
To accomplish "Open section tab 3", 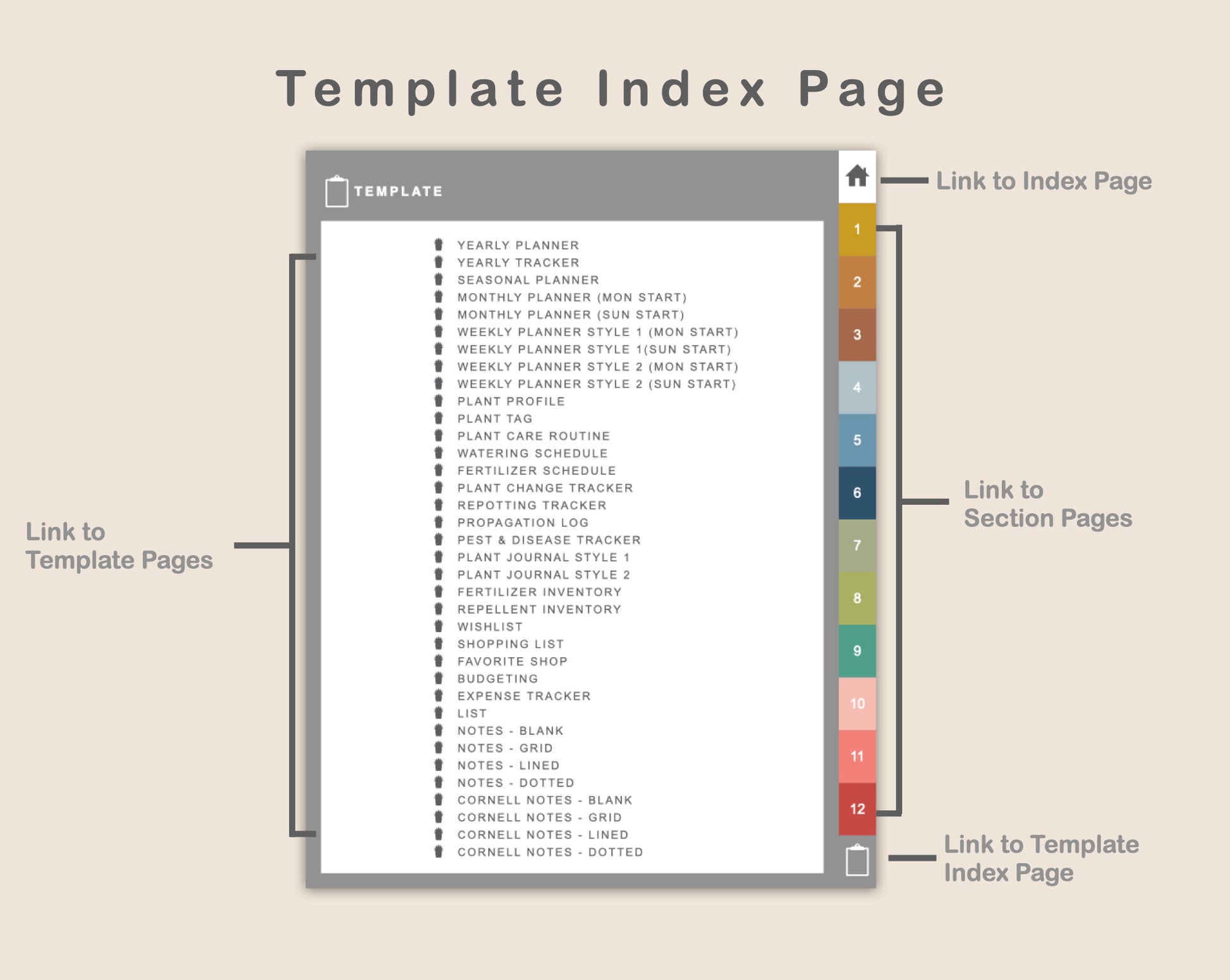I will (x=857, y=335).
